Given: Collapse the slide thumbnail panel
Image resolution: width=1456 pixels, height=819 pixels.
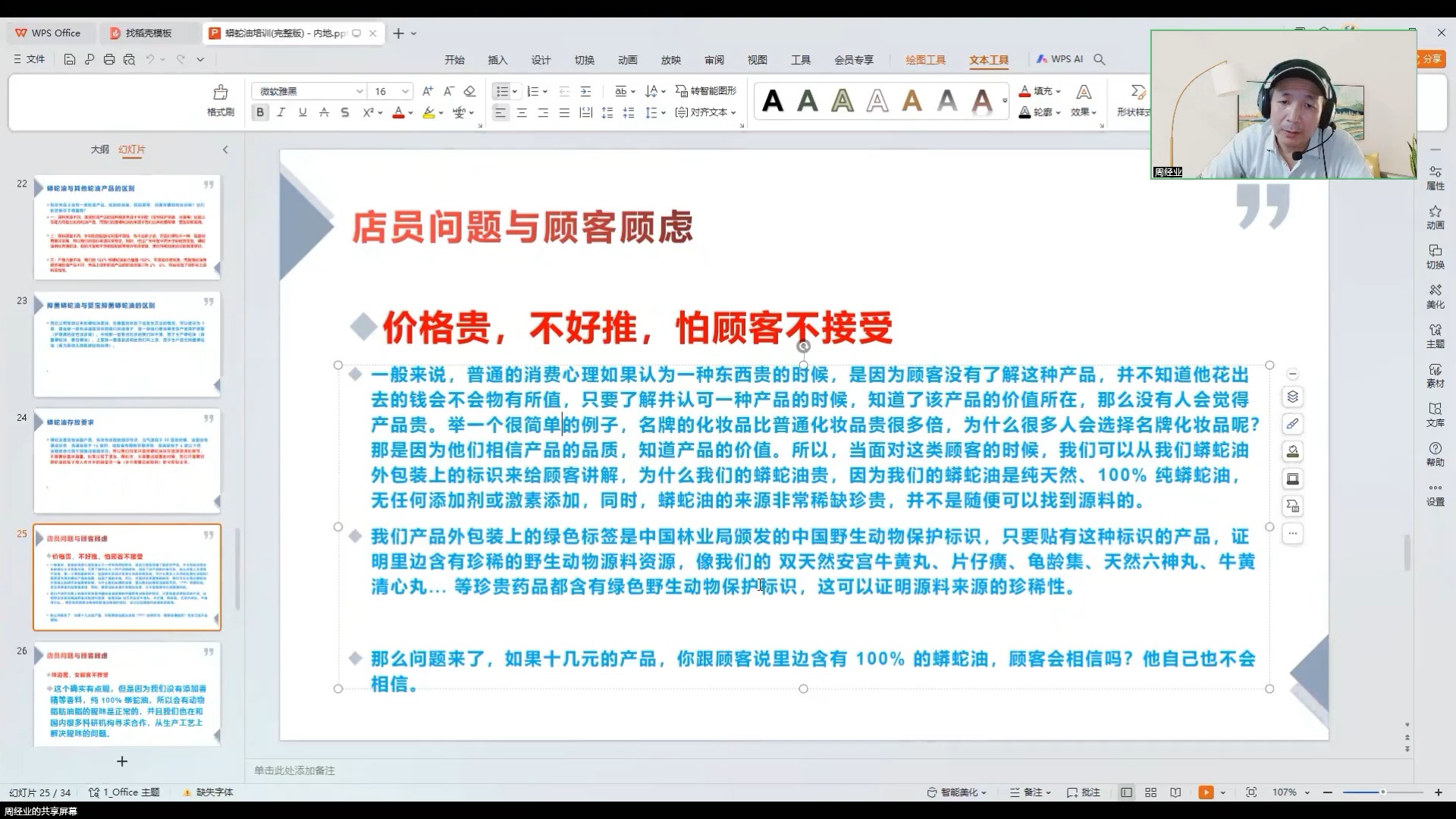Looking at the screenshot, I should click(225, 149).
